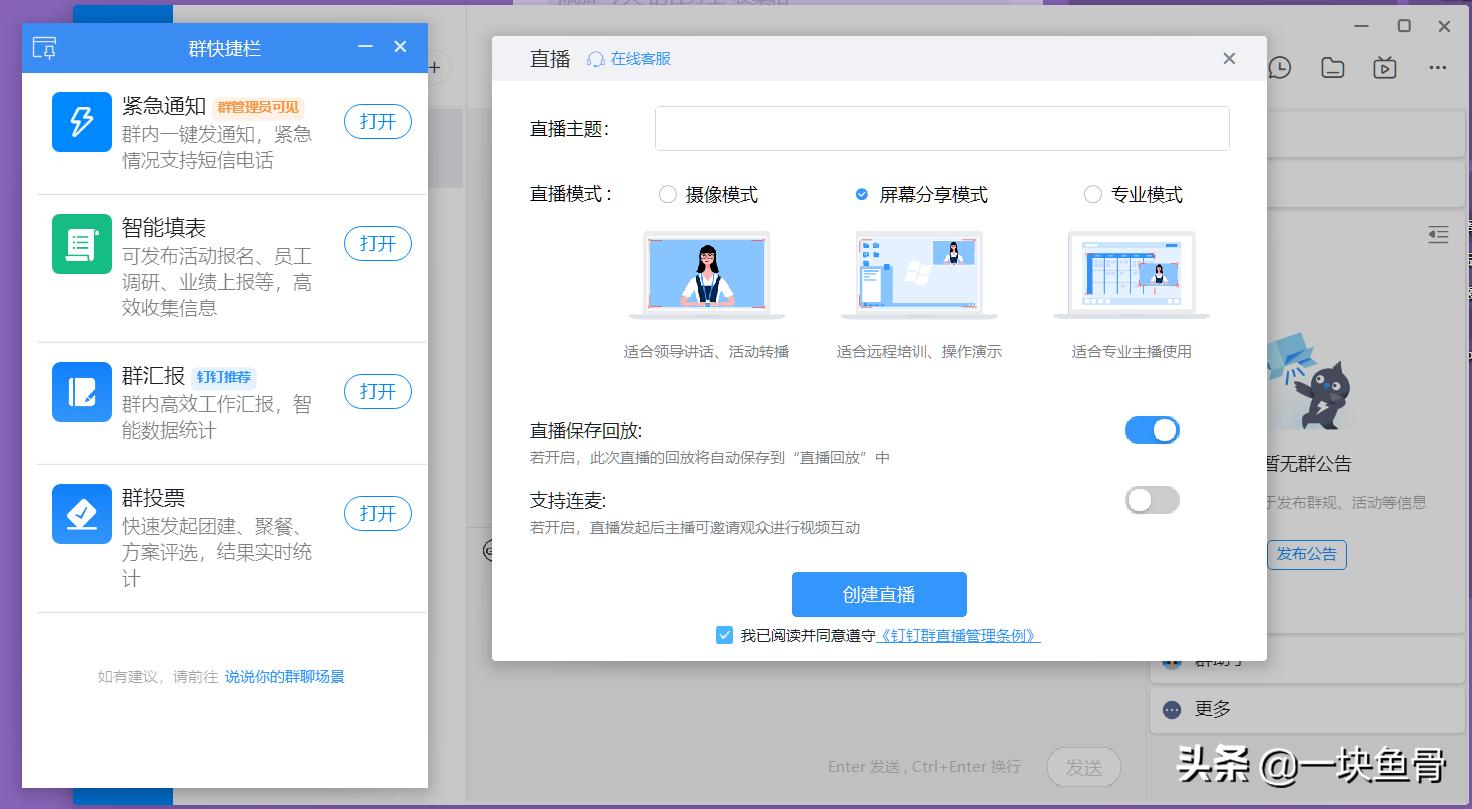Minimize the 群快捷栏 panel
The width and height of the screenshot is (1472, 809).
(x=365, y=47)
